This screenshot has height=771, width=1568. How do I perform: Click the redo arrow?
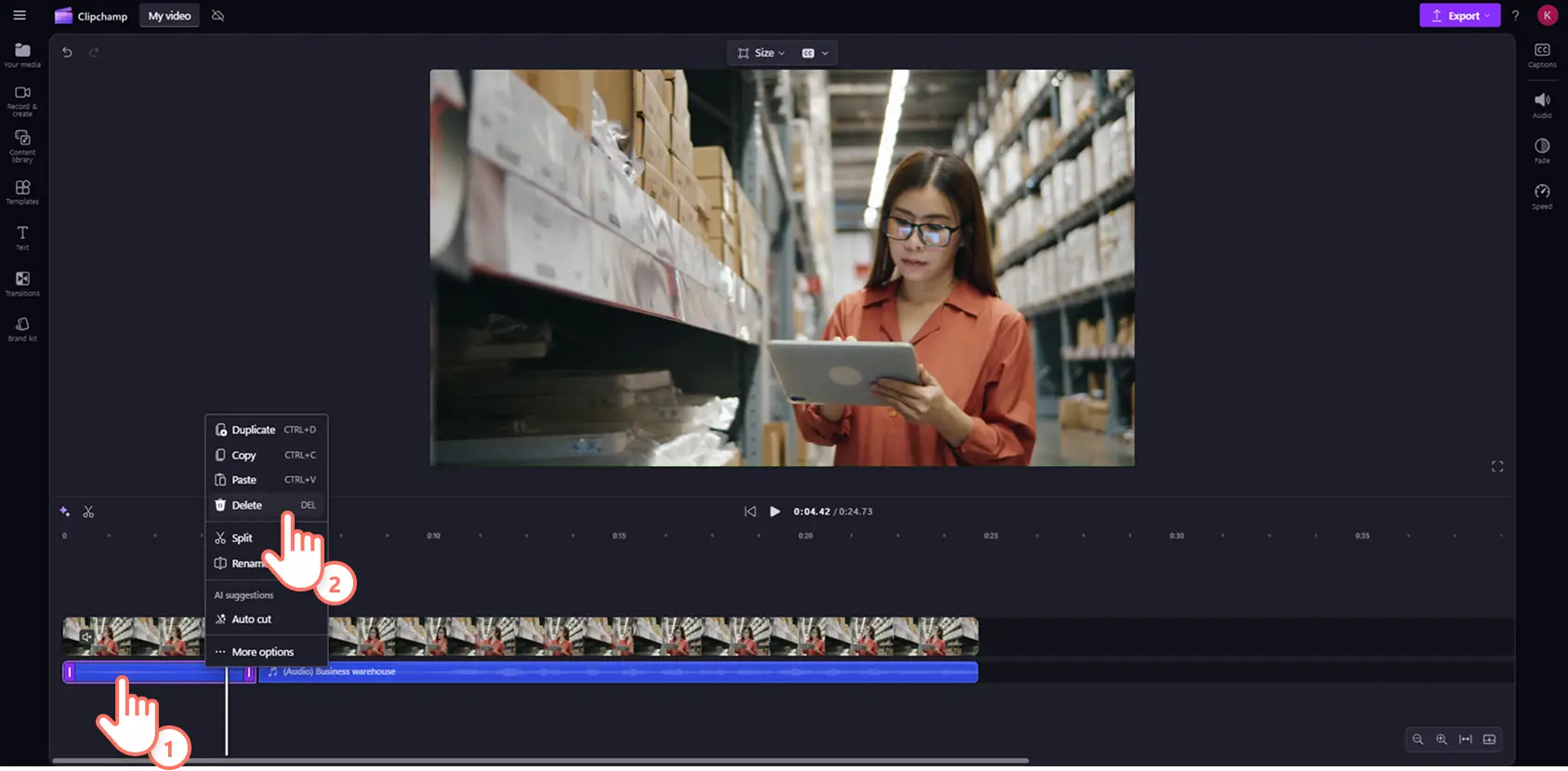(94, 52)
